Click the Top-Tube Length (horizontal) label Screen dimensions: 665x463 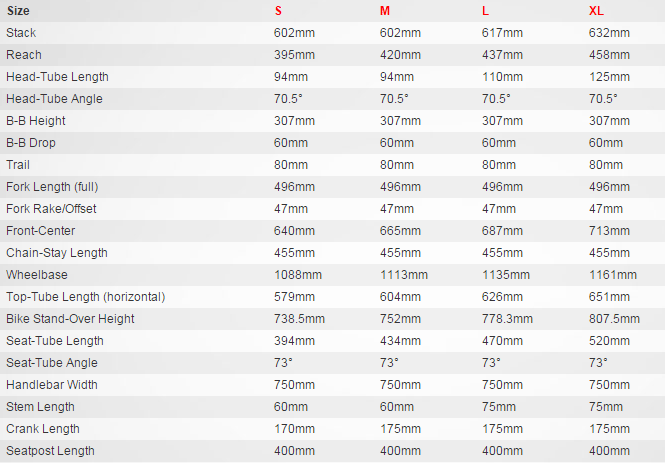click(86, 297)
